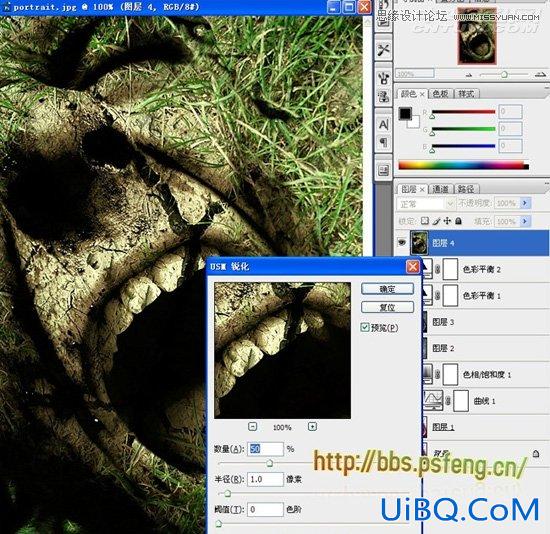The image size is (550, 534).
Task: Click the 不透明度 value field
Action: click(507, 203)
